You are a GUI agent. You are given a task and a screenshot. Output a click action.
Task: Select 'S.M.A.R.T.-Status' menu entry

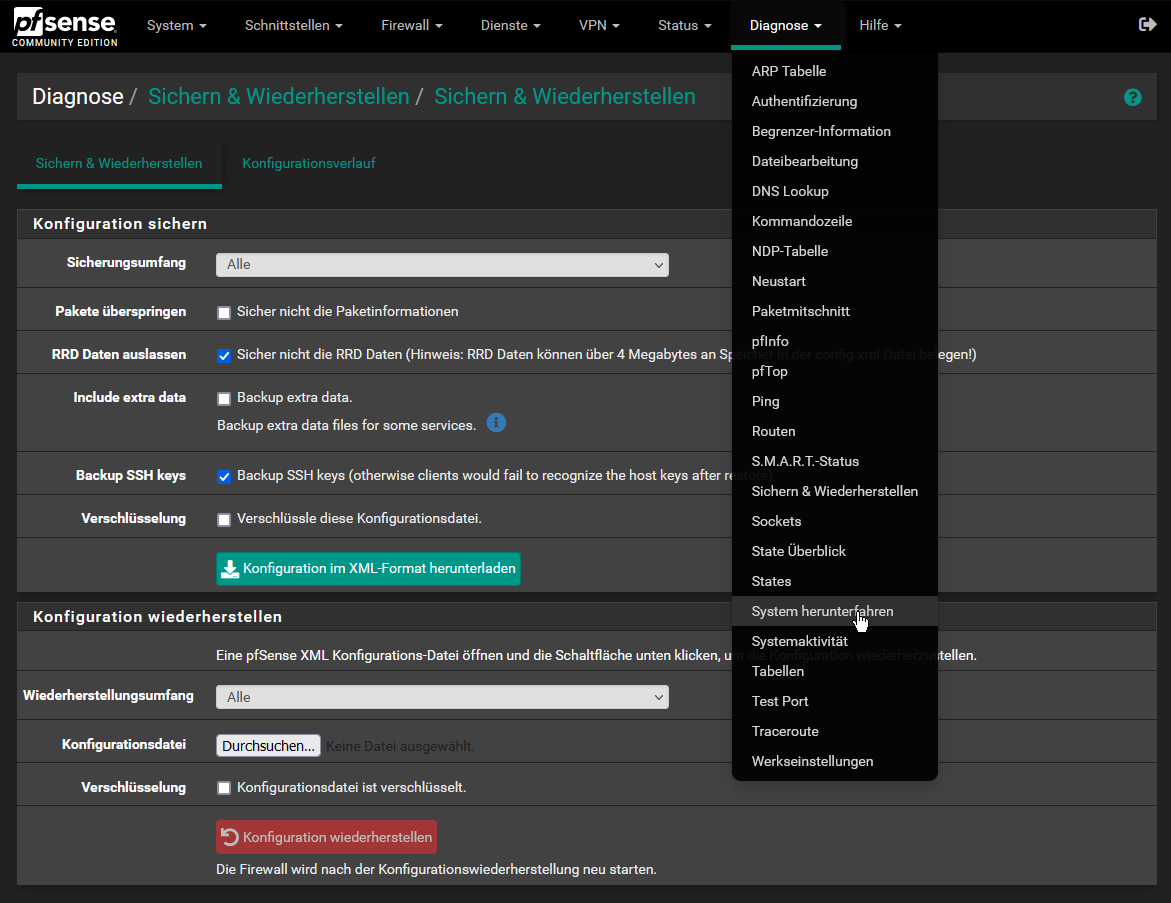834,461
